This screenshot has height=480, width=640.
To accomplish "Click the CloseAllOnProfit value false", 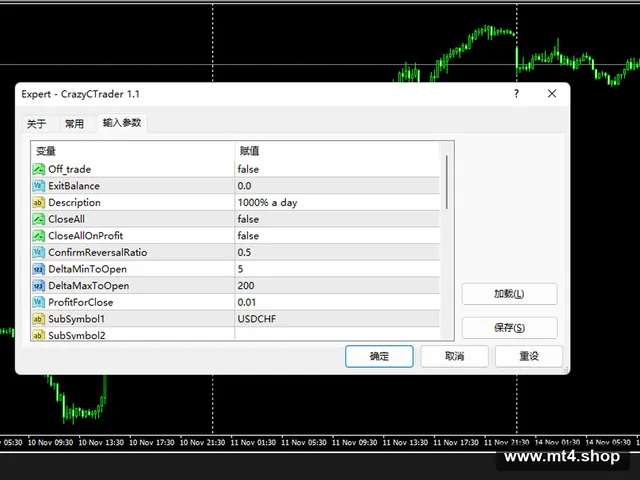I will 248,236.
